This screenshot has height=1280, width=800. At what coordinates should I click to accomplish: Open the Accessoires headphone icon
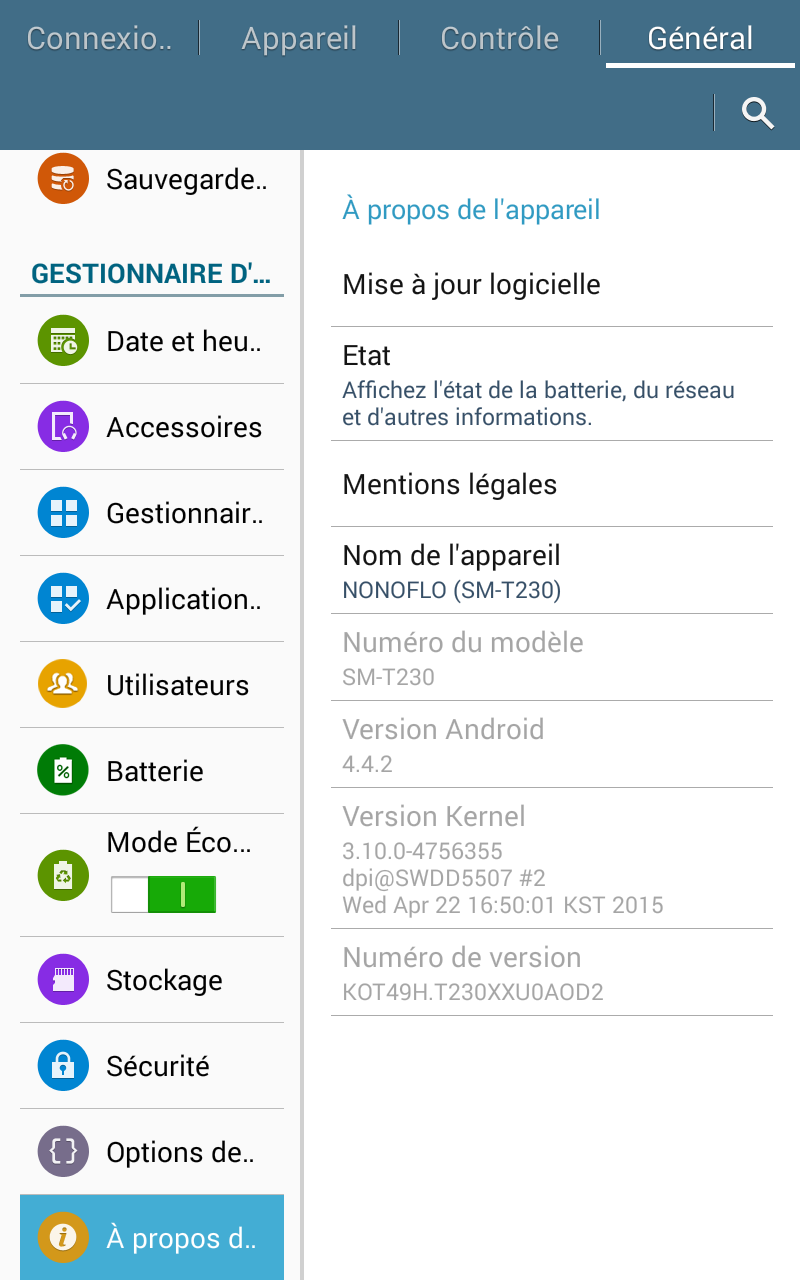(63, 427)
